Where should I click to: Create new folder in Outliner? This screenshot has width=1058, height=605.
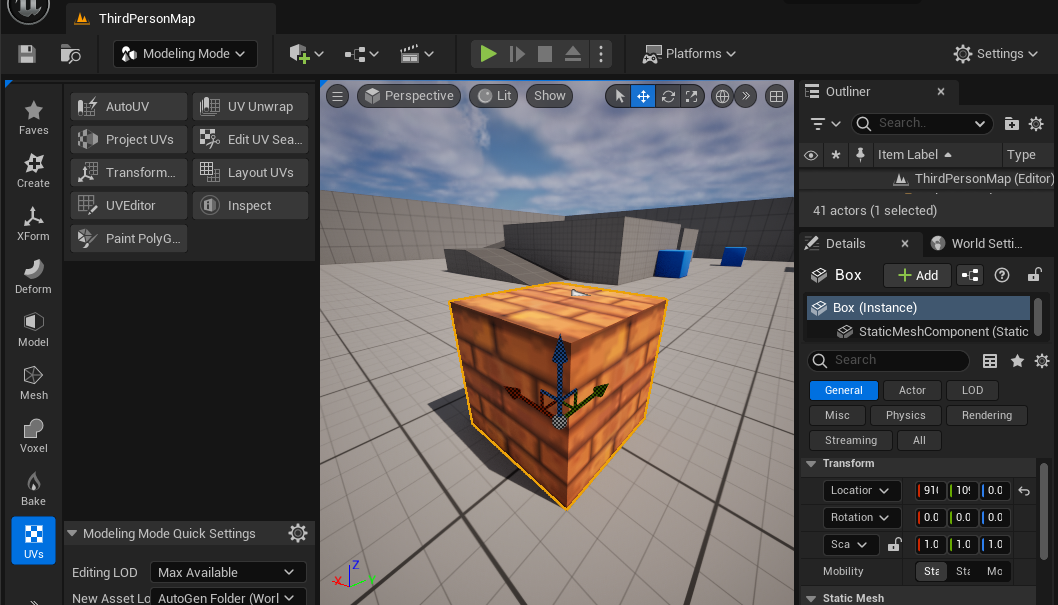(x=1011, y=123)
